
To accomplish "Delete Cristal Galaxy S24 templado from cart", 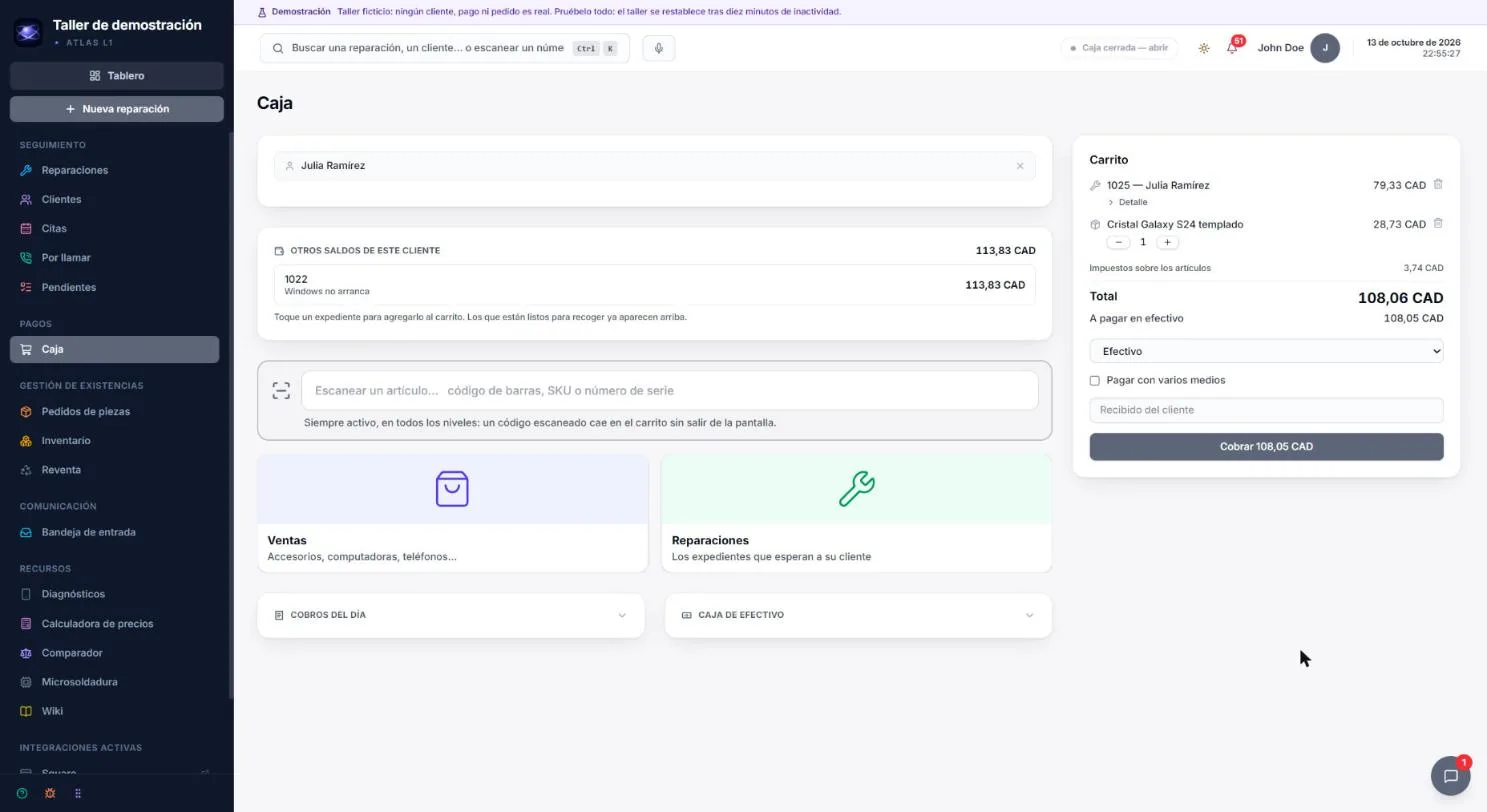I will click(x=1438, y=224).
